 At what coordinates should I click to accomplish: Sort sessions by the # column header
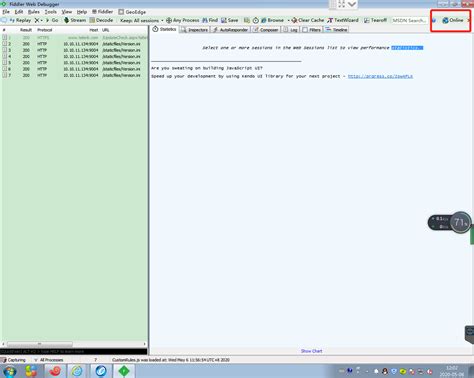(x=4, y=30)
